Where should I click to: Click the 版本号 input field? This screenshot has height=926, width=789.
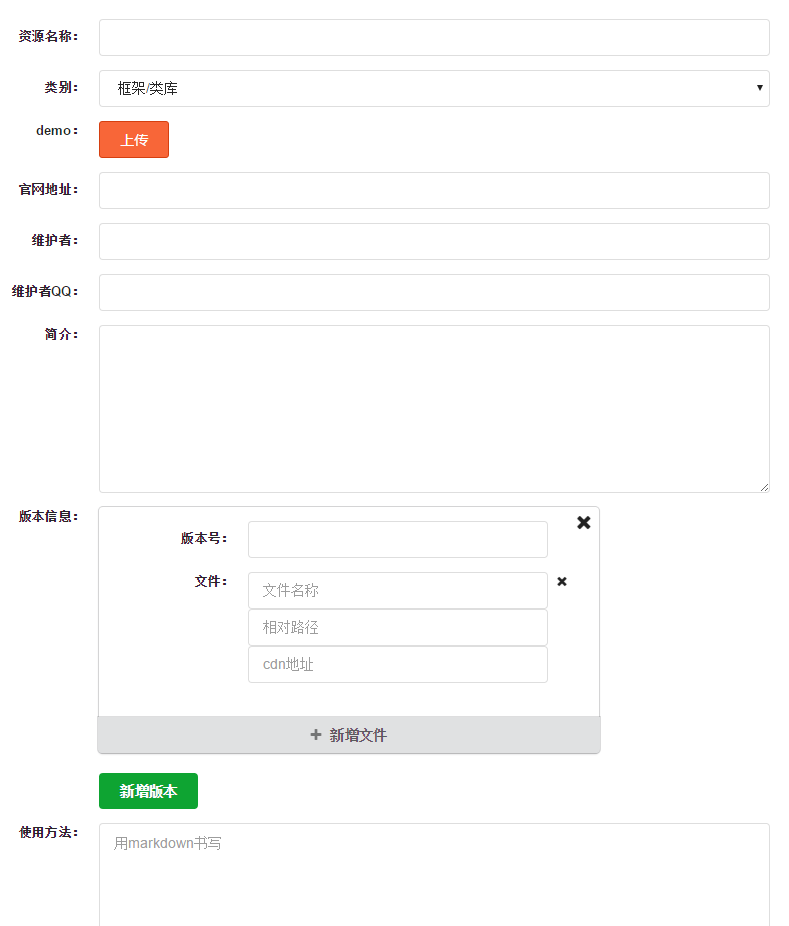coord(398,539)
